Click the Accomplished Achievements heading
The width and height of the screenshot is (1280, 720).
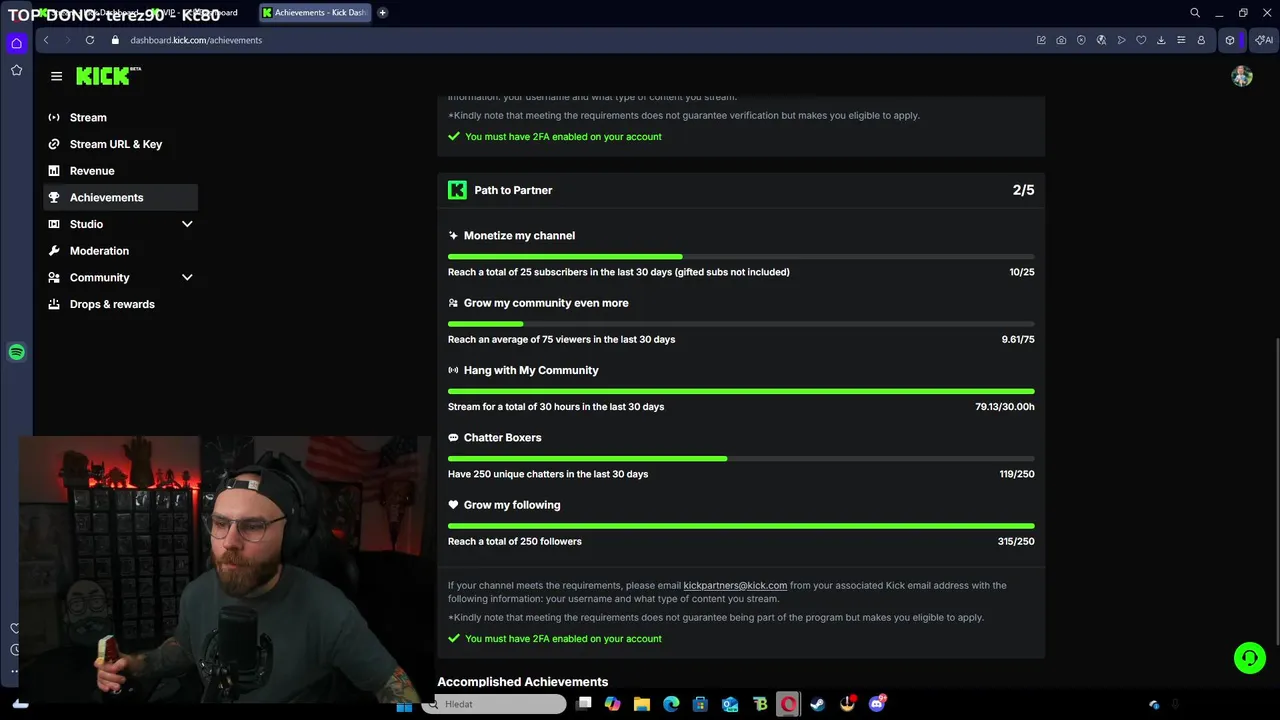[522, 682]
